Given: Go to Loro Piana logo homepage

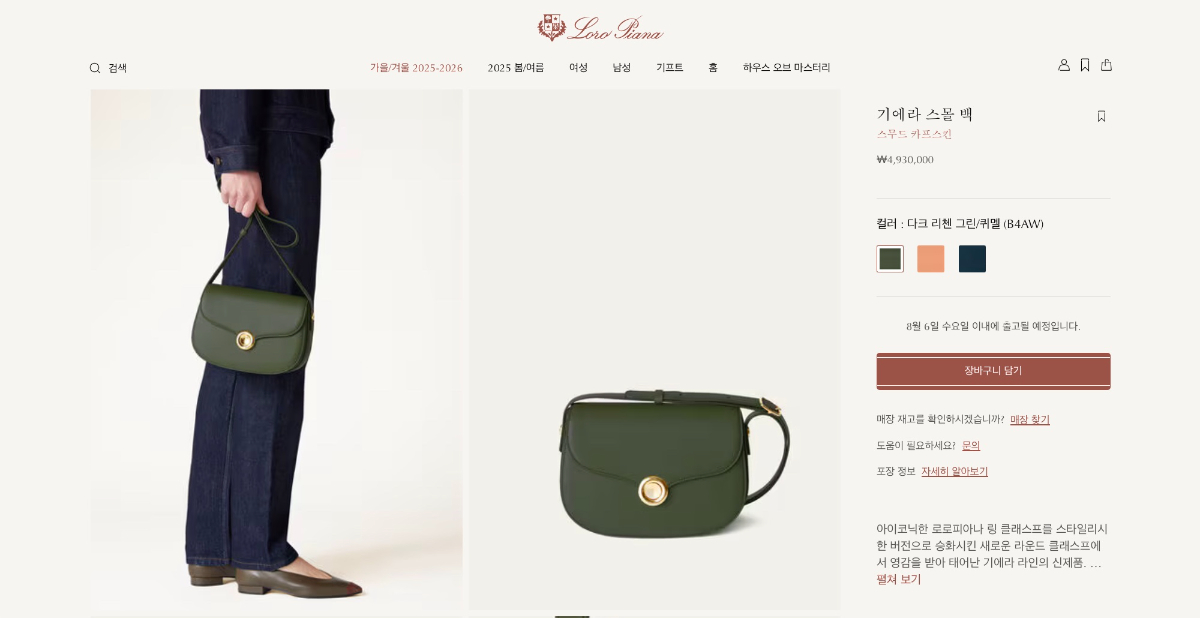Looking at the screenshot, I should coord(600,28).
